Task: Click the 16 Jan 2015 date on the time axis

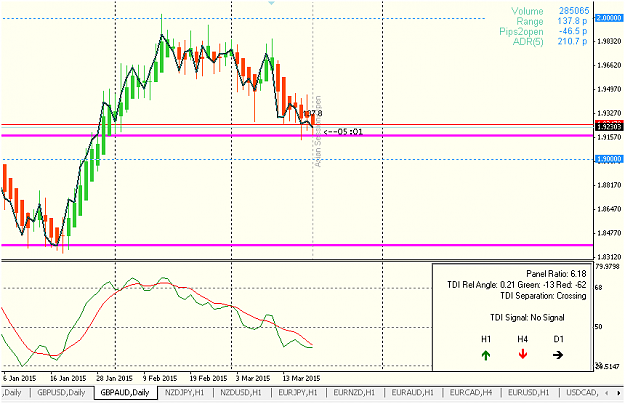Action: pos(68,378)
